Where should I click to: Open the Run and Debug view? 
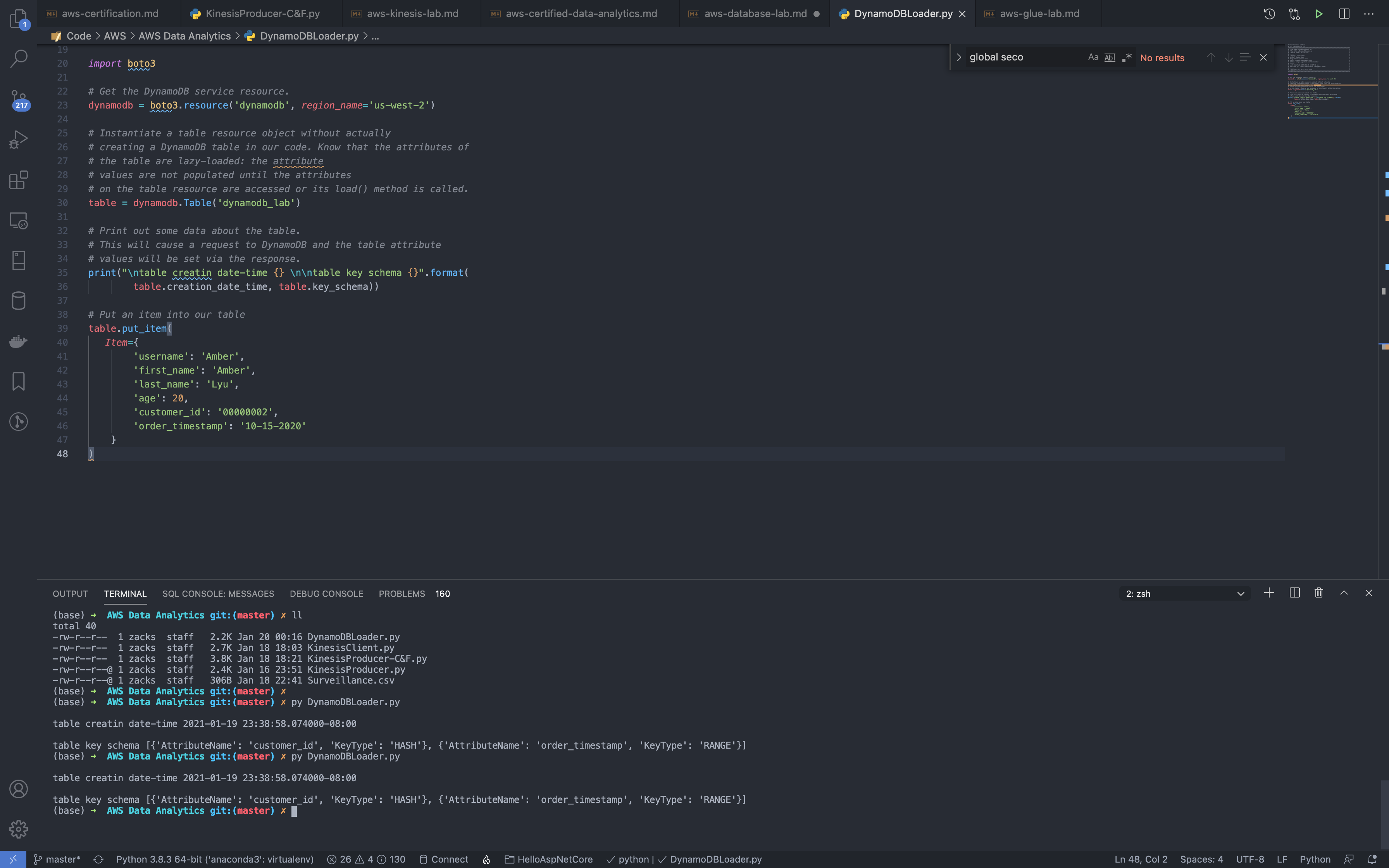[18, 139]
